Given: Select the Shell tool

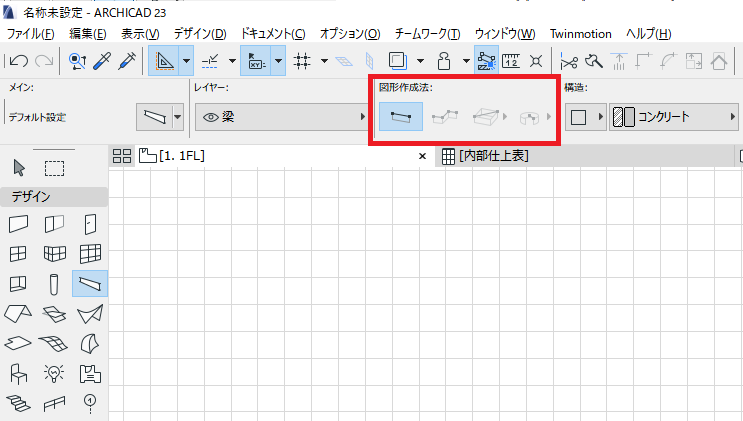Looking at the screenshot, I should coord(90,344).
